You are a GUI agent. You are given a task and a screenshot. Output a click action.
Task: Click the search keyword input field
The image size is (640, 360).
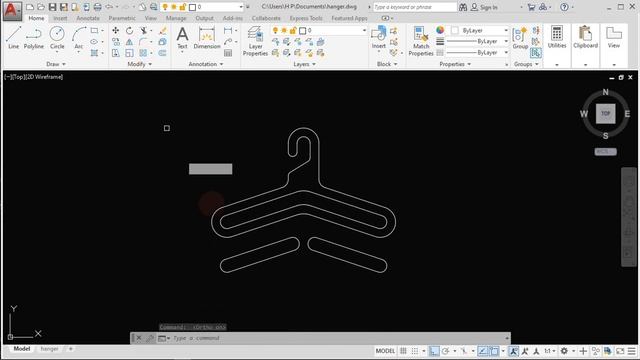coord(415,7)
